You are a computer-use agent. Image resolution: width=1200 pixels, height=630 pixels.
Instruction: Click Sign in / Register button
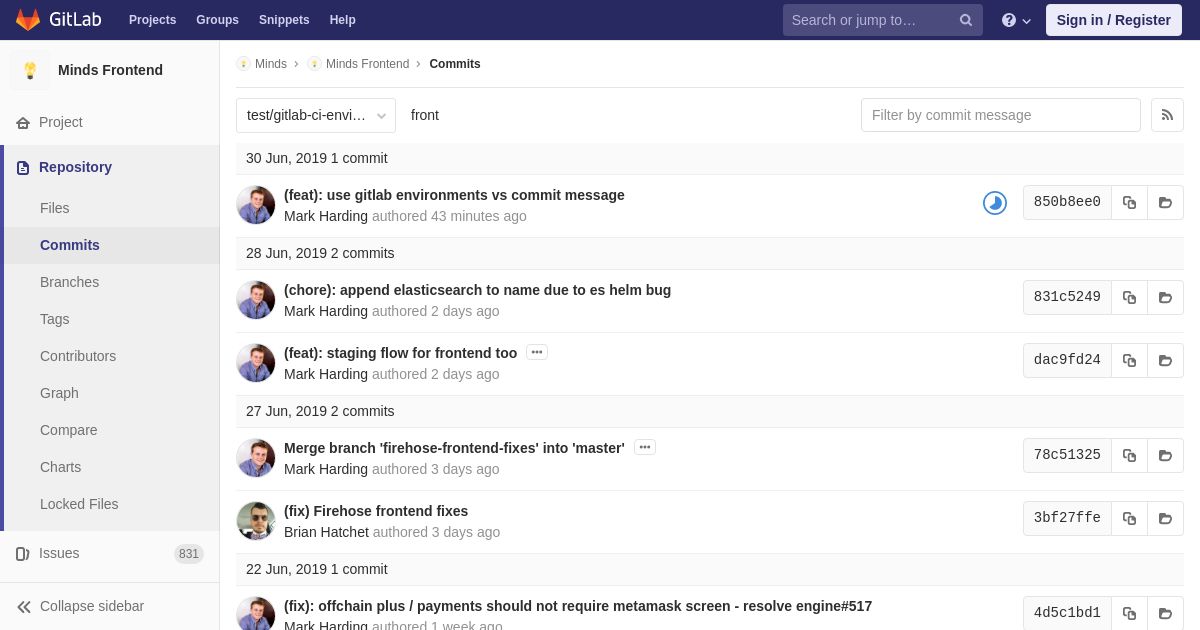coord(1114,20)
